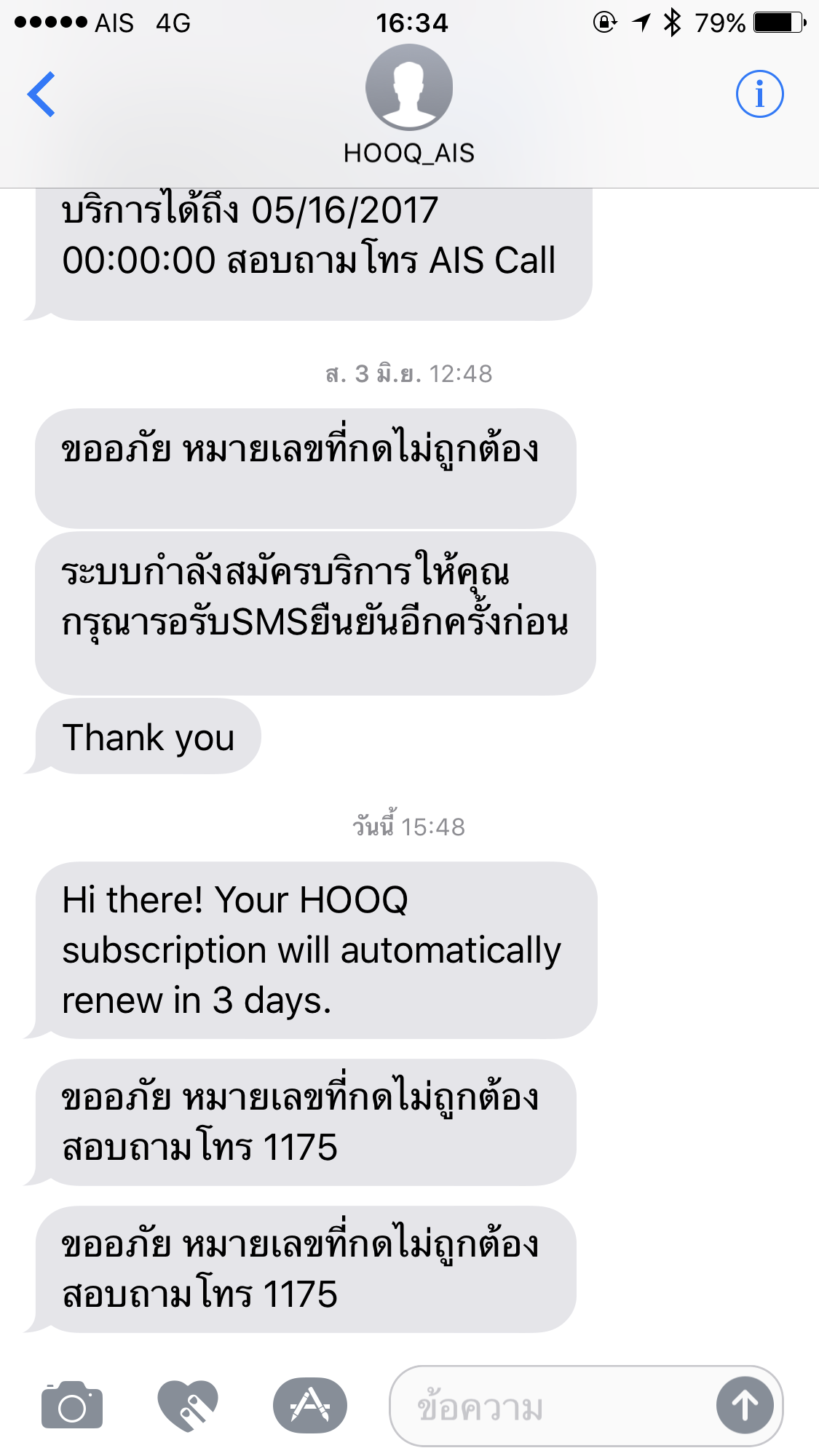The width and height of the screenshot is (819, 1456).
Task: Tap the location arrow status icon
Action: click(x=641, y=23)
